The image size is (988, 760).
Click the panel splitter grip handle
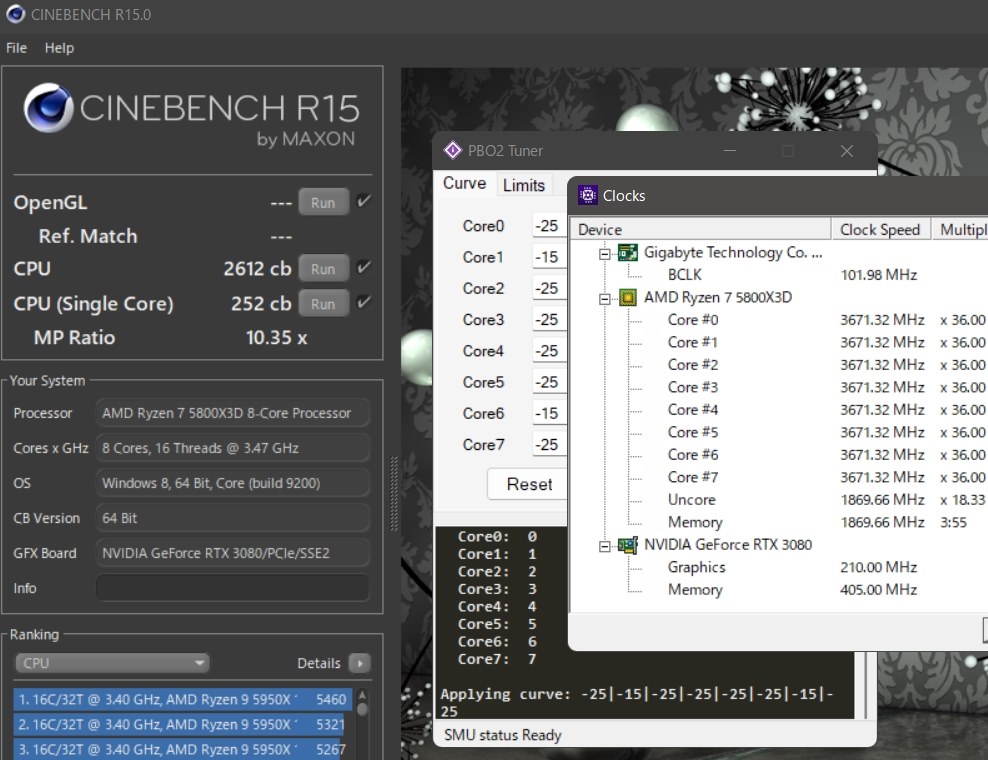[x=394, y=493]
